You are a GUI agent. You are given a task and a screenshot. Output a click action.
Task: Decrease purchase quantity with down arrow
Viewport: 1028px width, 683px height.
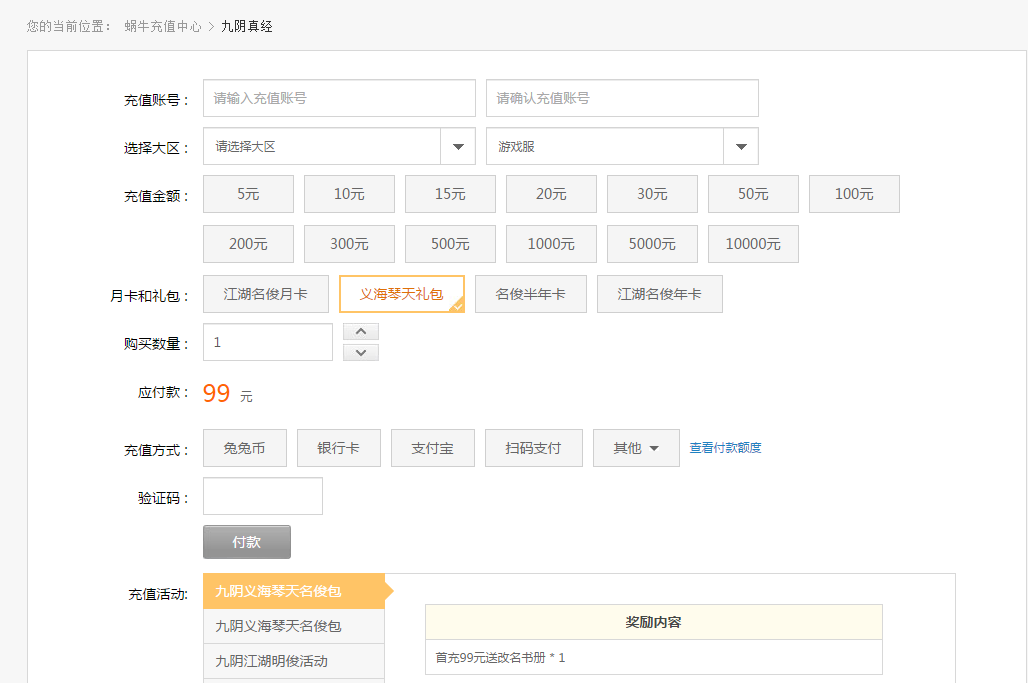pyautogui.click(x=360, y=352)
